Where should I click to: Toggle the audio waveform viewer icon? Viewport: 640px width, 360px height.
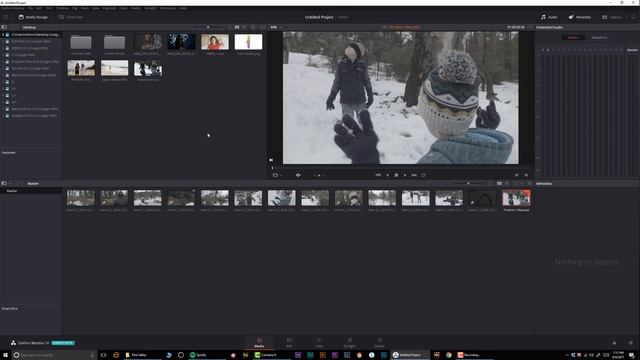tap(298, 175)
